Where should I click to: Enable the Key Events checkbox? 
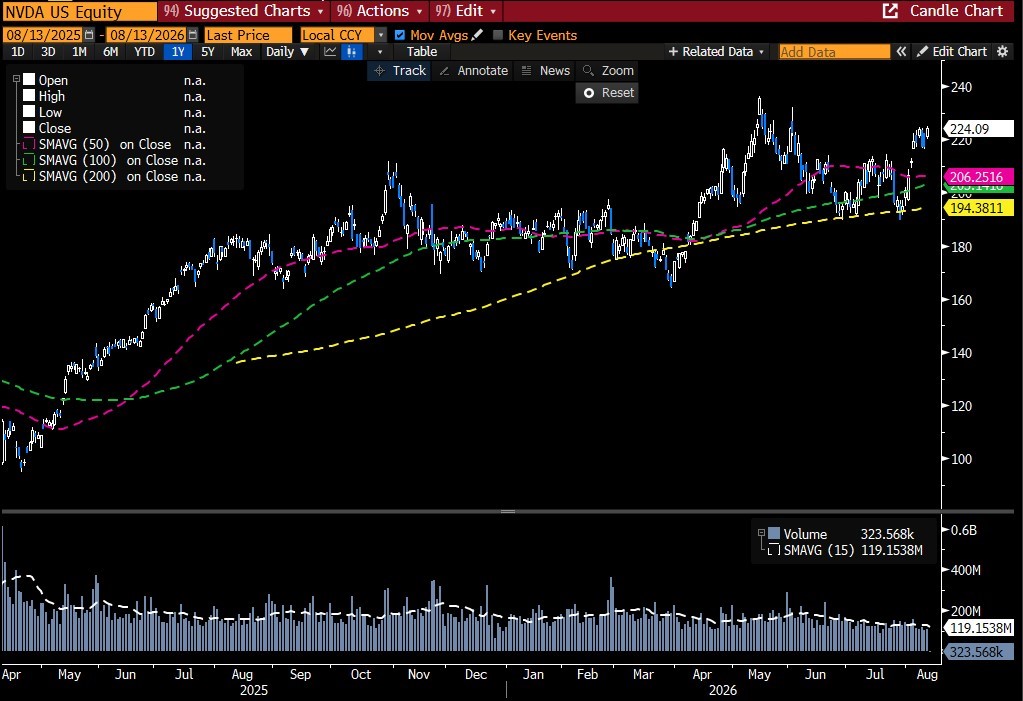[x=498, y=35]
